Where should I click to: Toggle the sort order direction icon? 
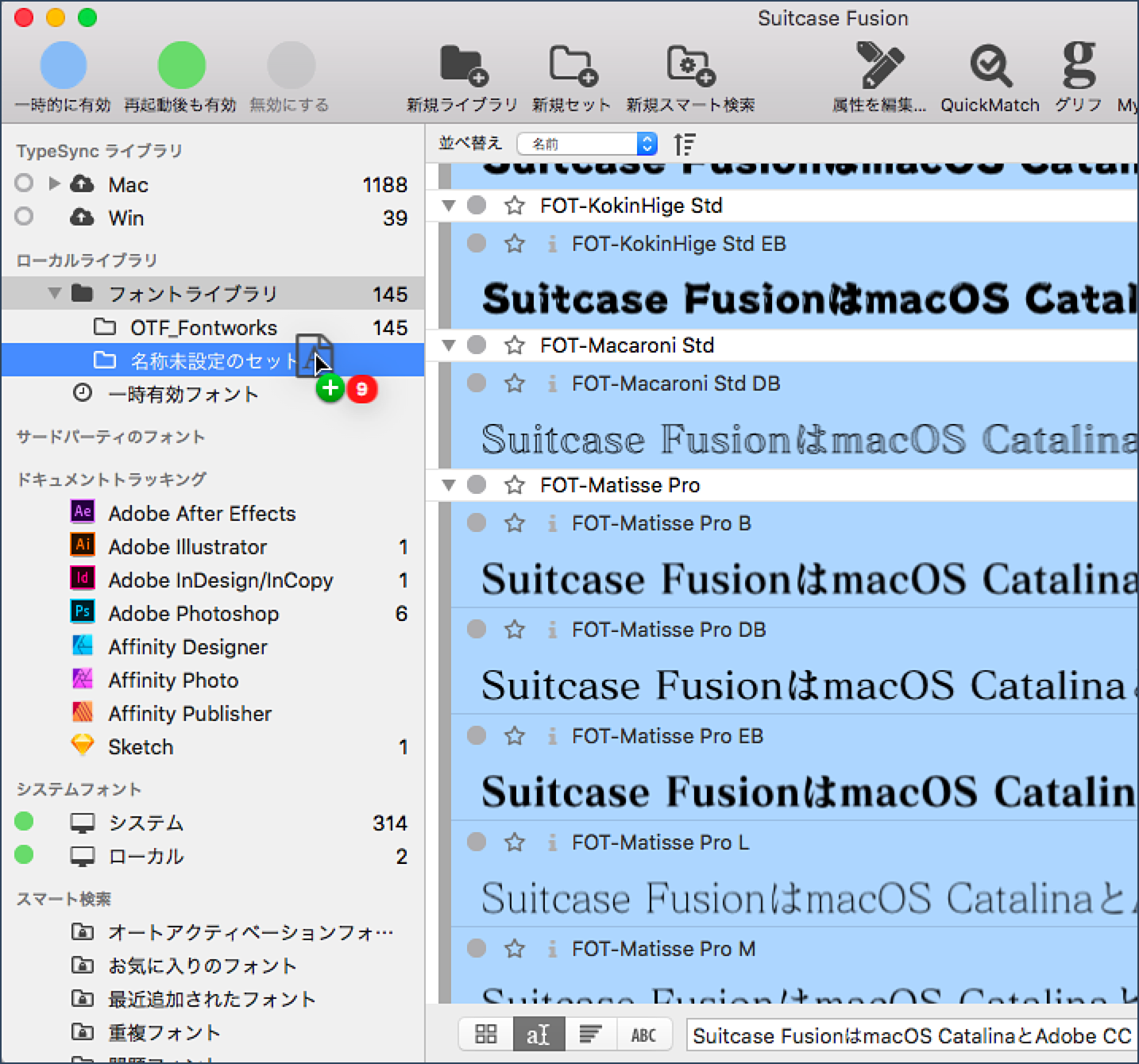tap(684, 144)
